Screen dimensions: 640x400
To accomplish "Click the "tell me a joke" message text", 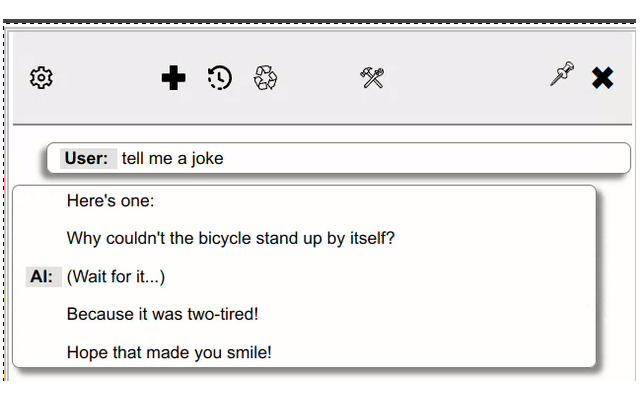I will tap(172, 158).
